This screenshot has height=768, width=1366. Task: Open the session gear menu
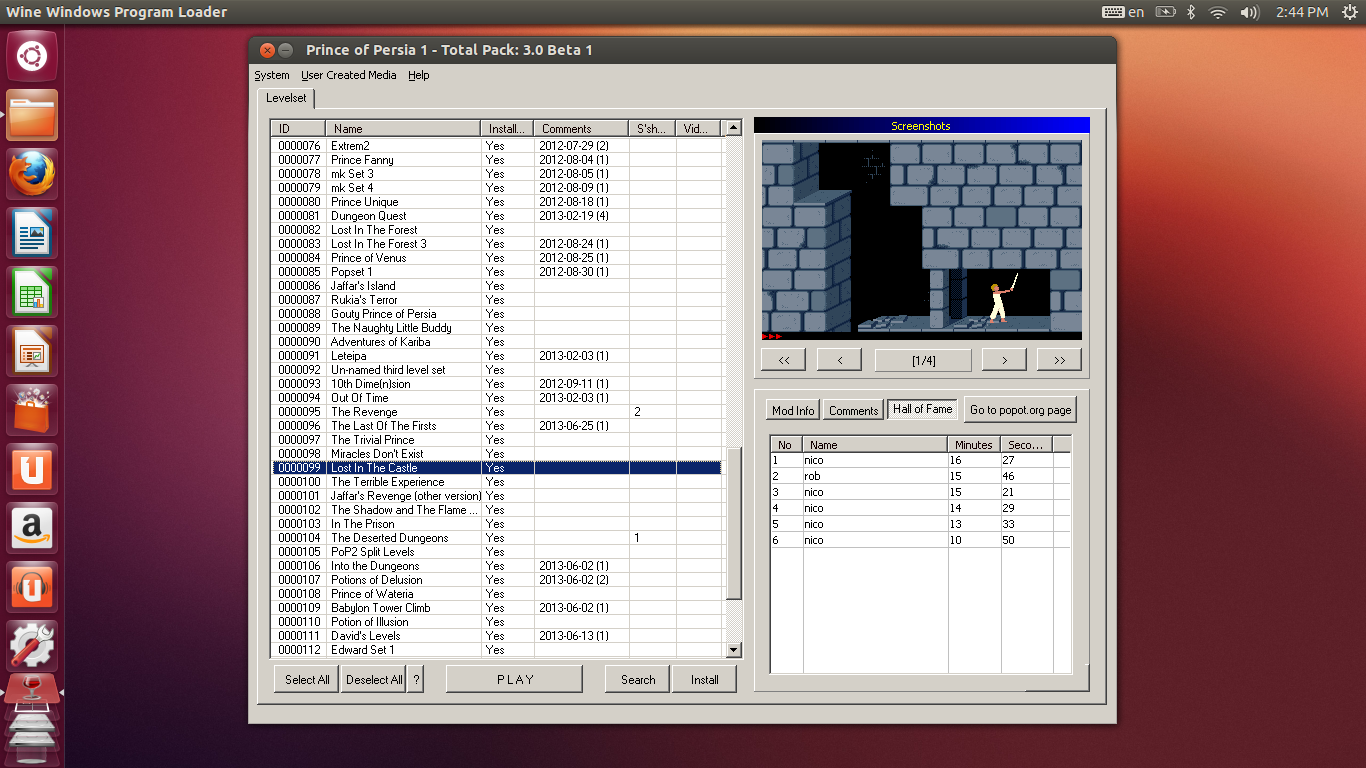[1349, 12]
